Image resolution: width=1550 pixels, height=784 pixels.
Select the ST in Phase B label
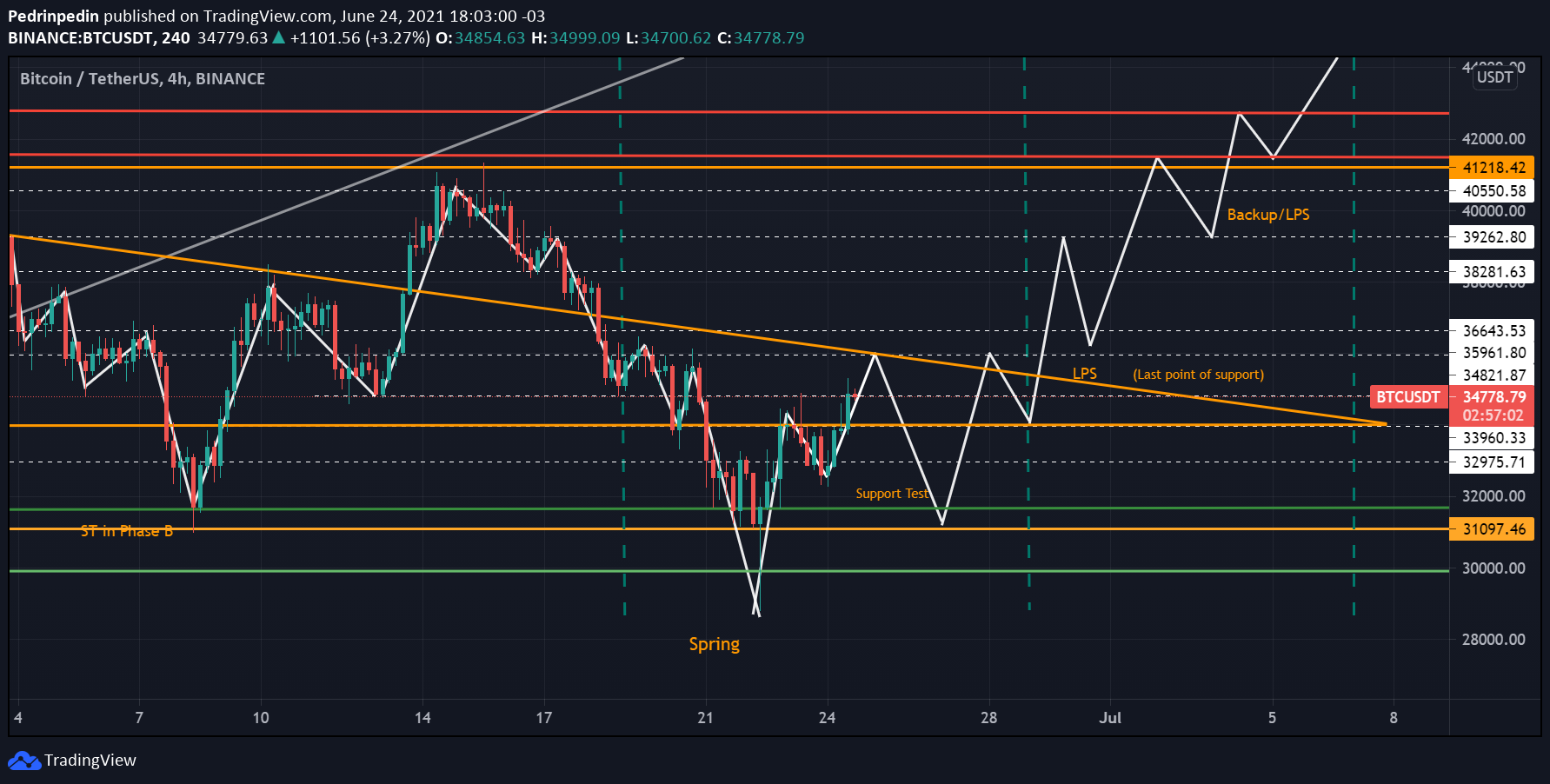click(x=127, y=531)
